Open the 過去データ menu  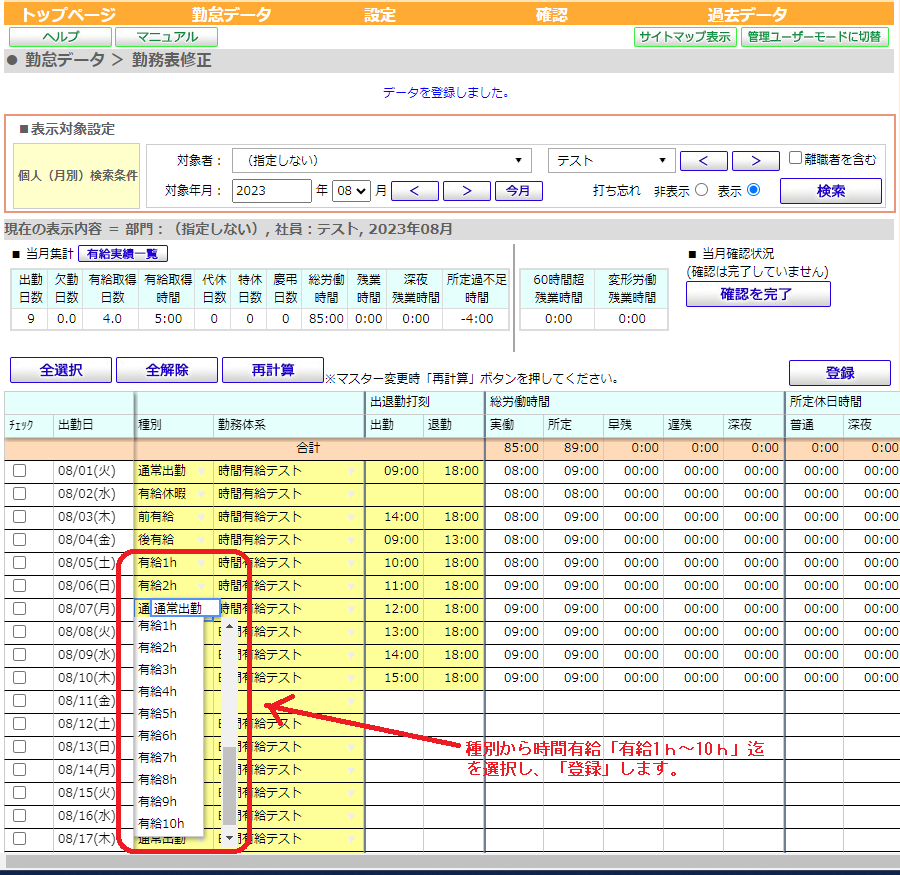(747, 14)
